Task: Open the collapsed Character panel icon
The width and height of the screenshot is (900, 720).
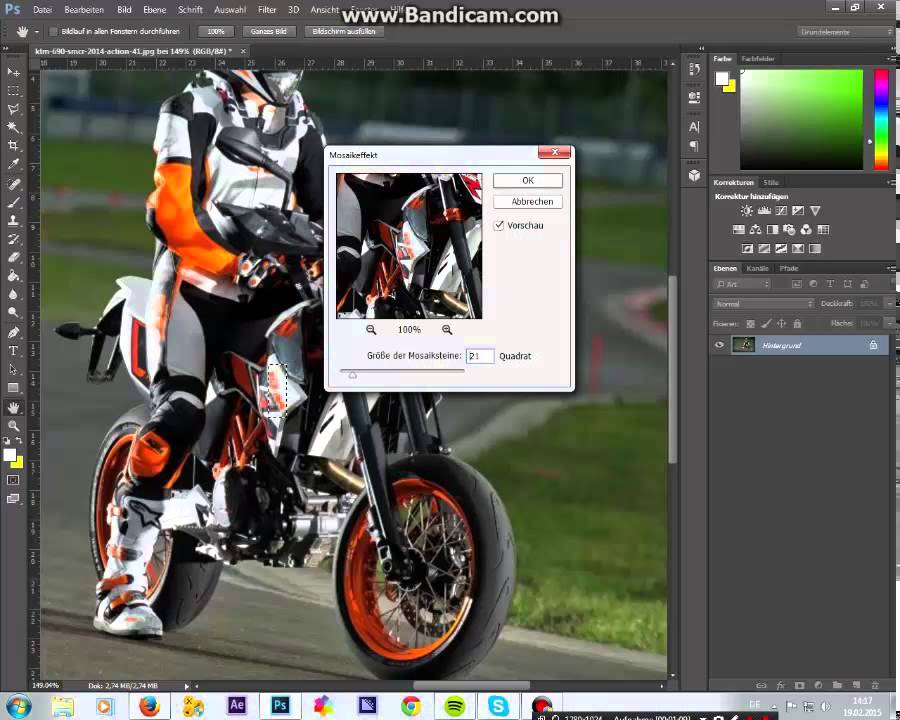Action: tap(695, 126)
